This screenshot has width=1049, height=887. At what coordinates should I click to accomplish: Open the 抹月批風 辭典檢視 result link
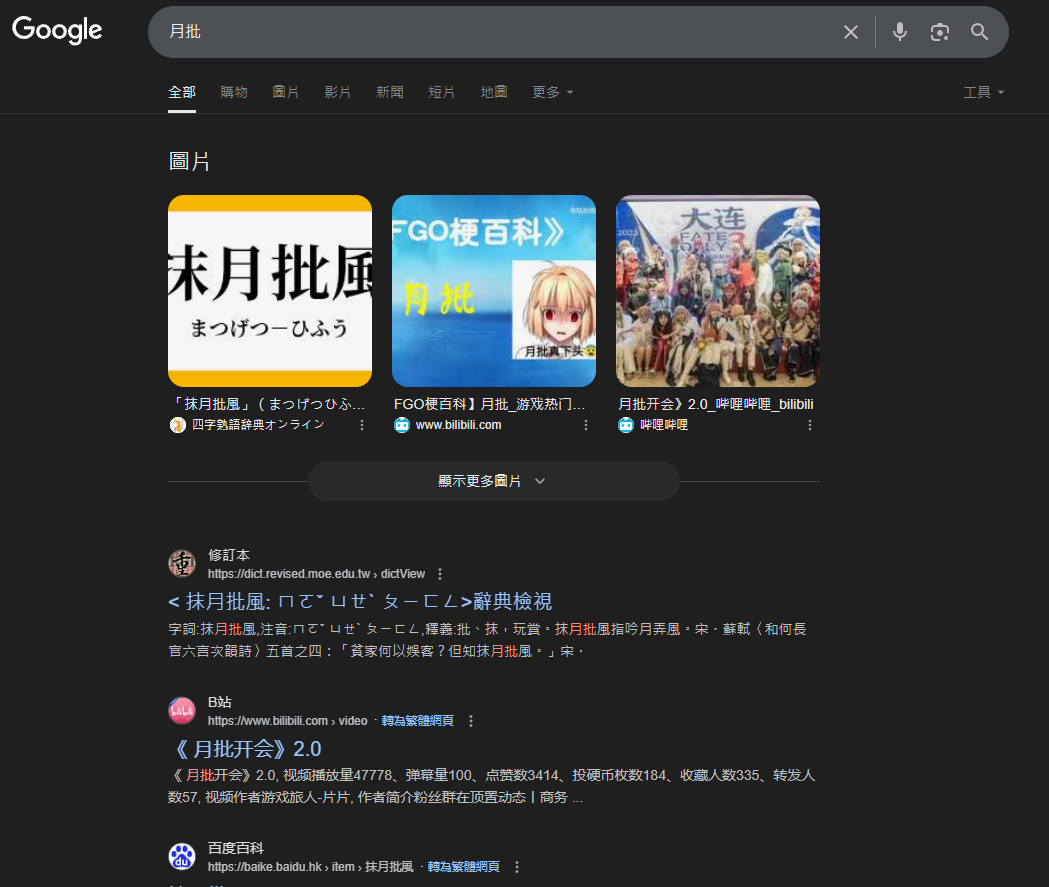pos(360,601)
